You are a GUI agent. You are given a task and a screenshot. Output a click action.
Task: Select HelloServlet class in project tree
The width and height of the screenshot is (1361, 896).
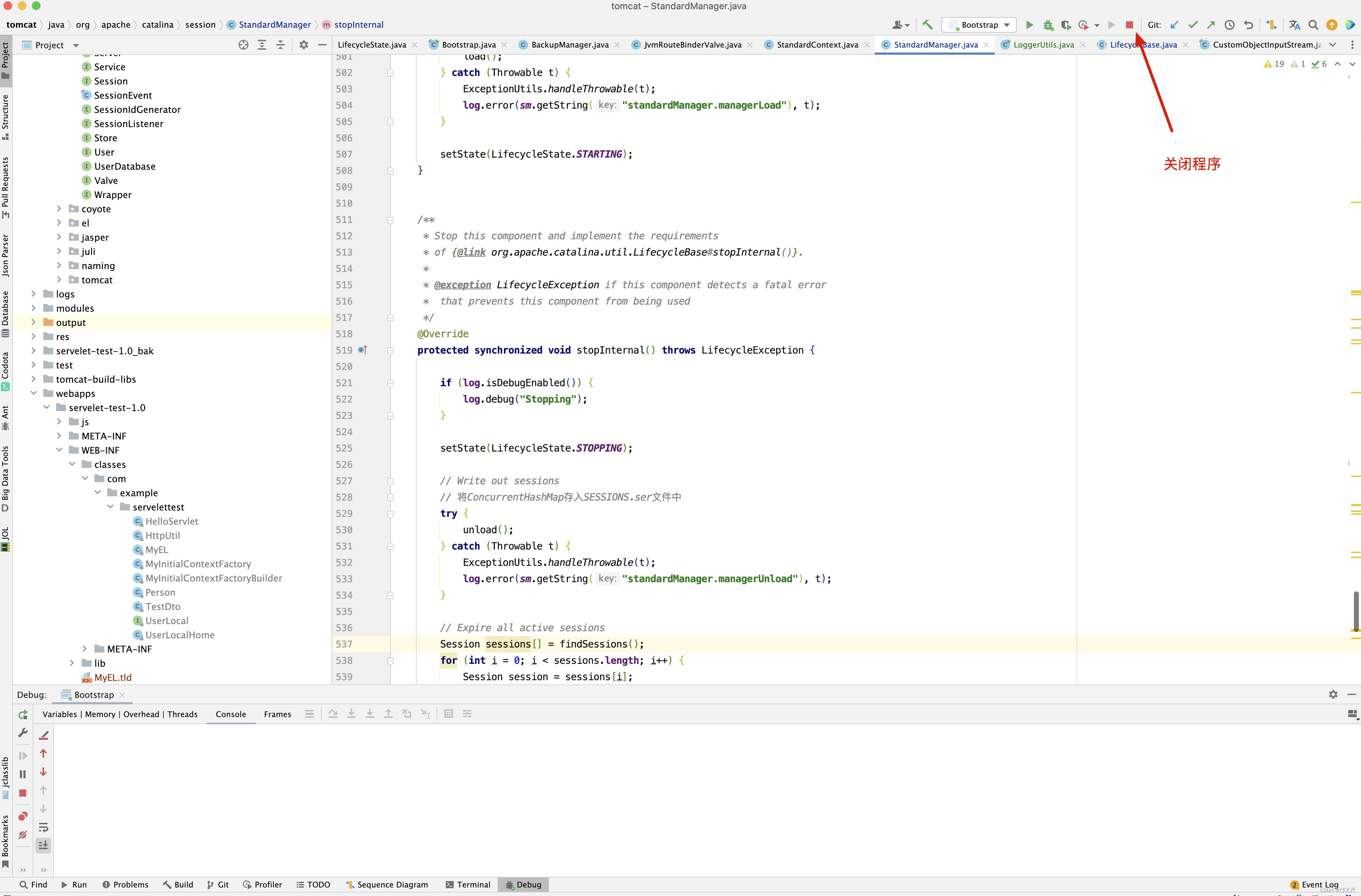coord(171,521)
